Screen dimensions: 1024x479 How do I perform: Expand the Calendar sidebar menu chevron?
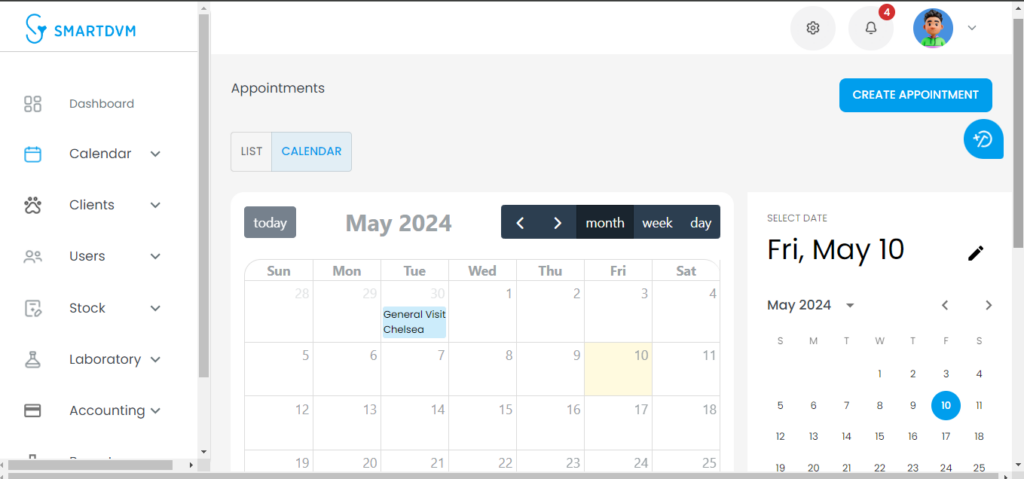pos(155,154)
